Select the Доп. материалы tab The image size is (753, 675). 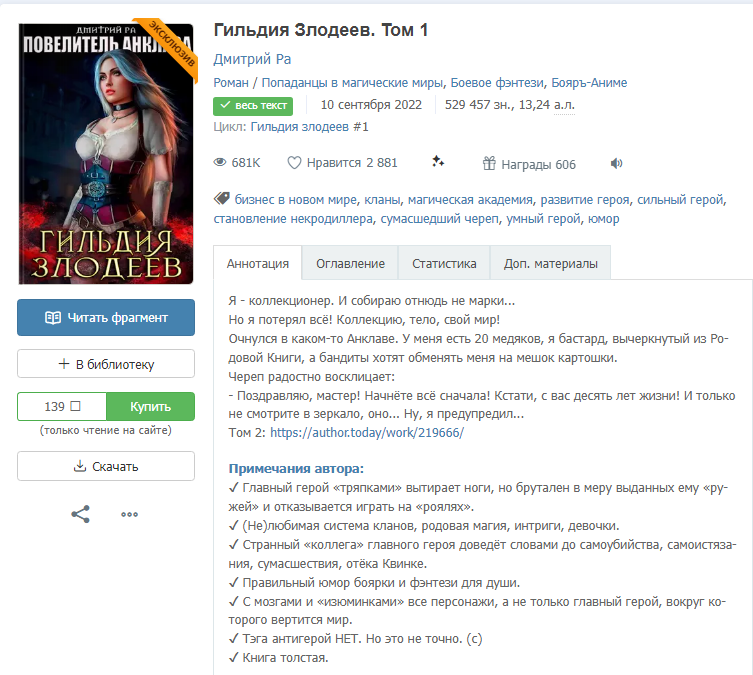(x=550, y=263)
